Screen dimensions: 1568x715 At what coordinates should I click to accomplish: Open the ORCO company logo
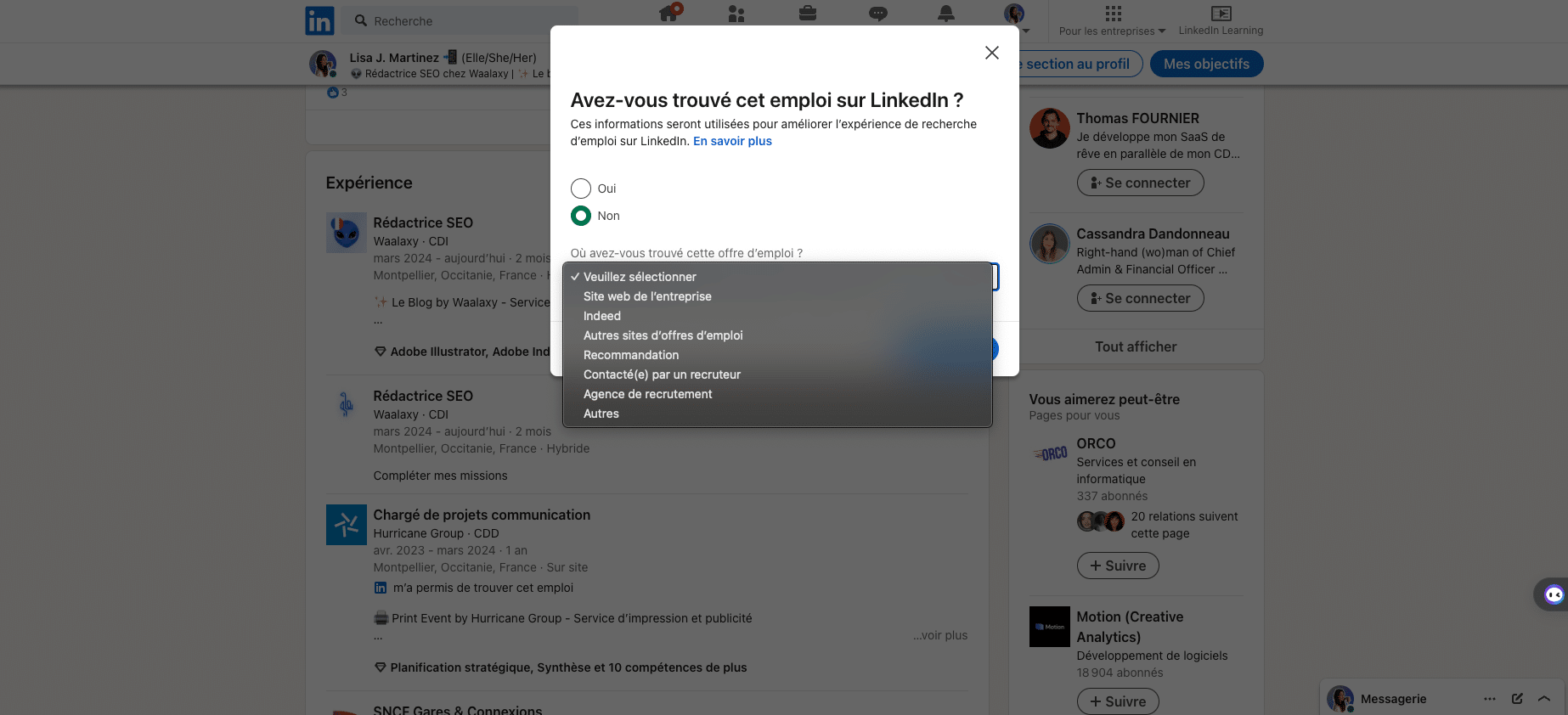coord(1050,453)
